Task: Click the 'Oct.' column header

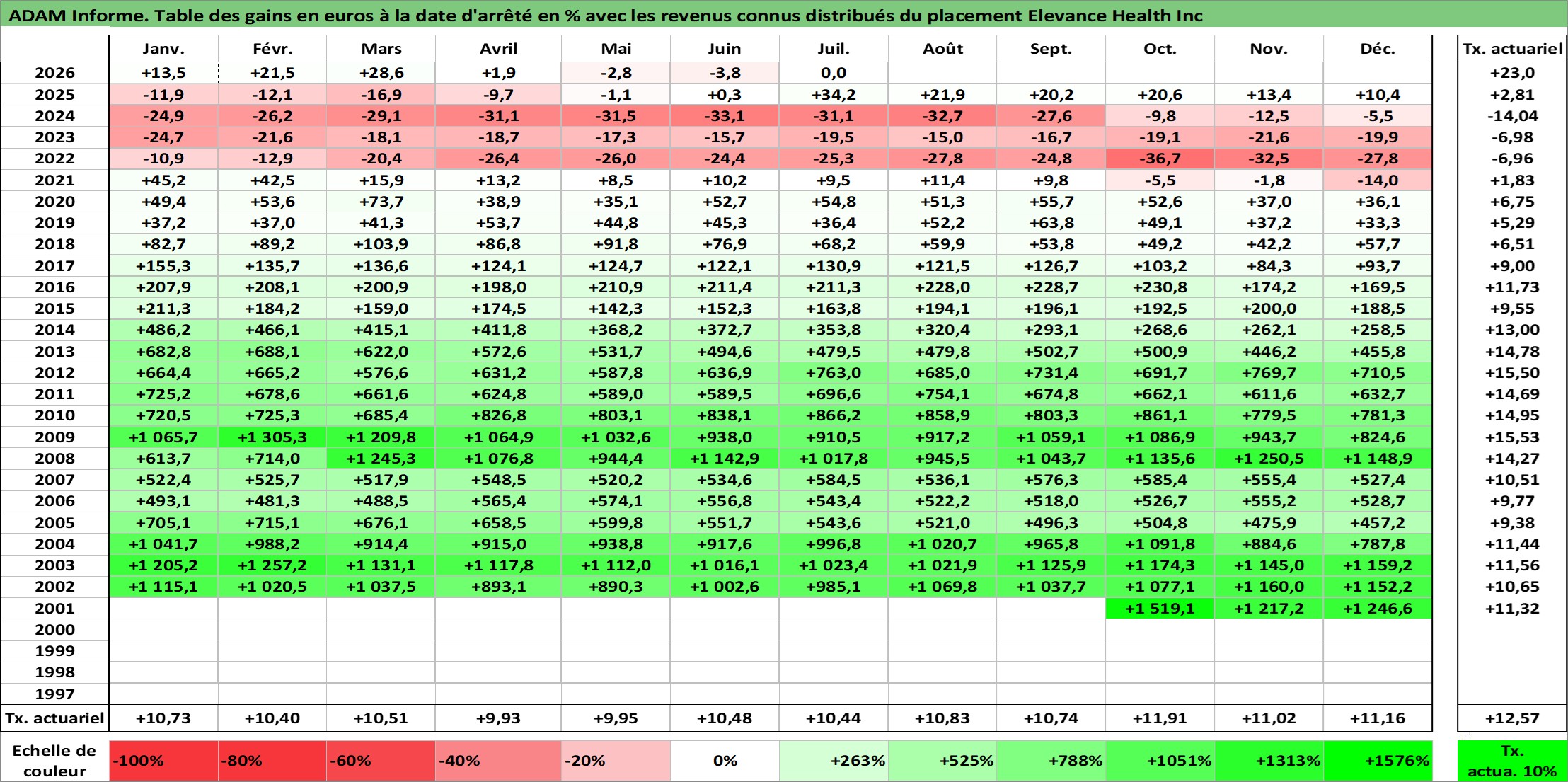Action: pyautogui.click(x=1160, y=49)
